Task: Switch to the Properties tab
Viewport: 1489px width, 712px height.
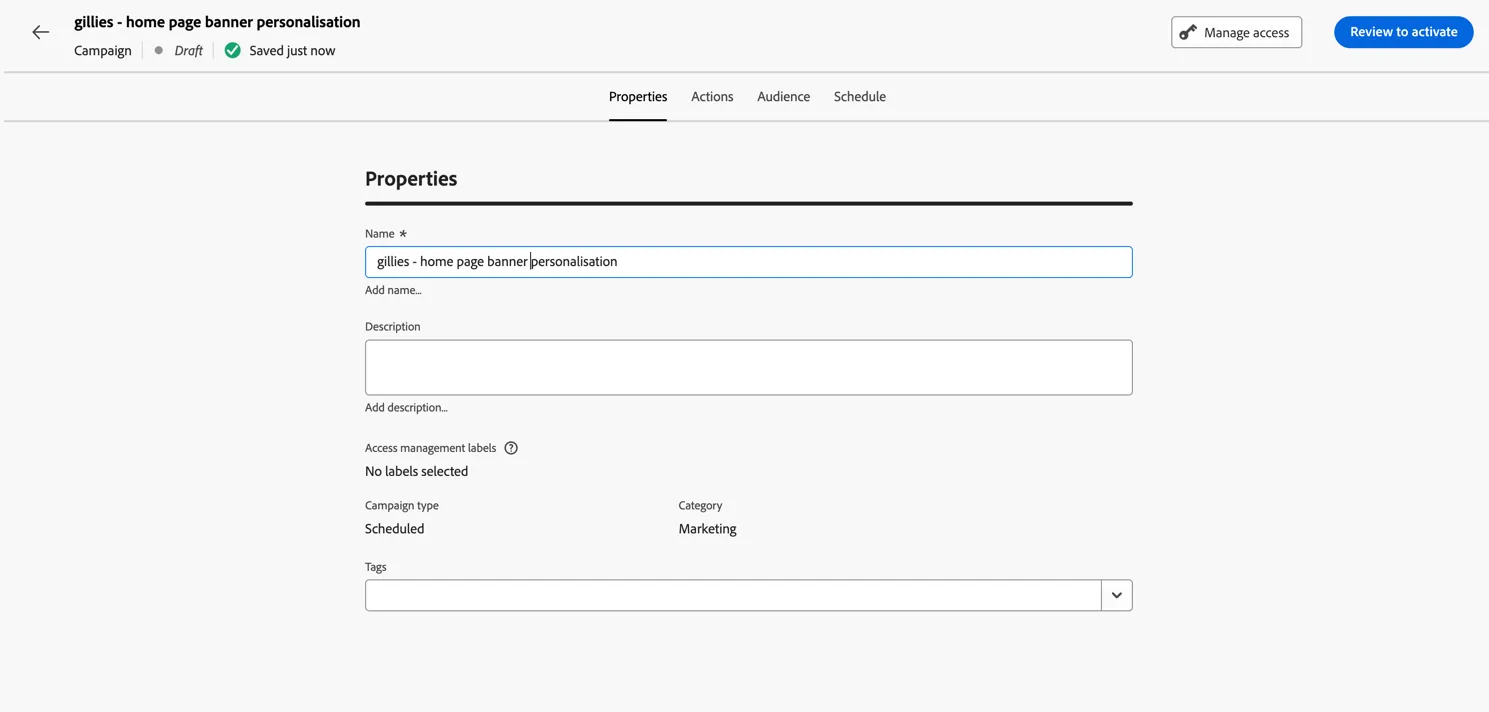Action: coord(638,97)
